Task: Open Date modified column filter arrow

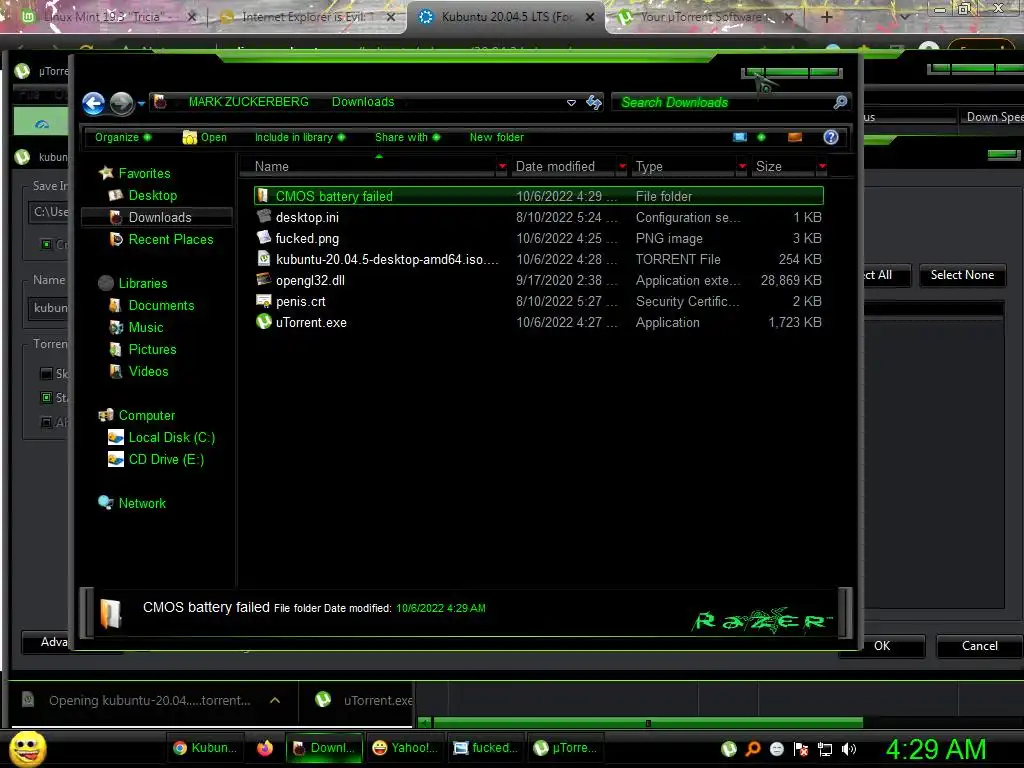Action: click(x=622, y=167)
